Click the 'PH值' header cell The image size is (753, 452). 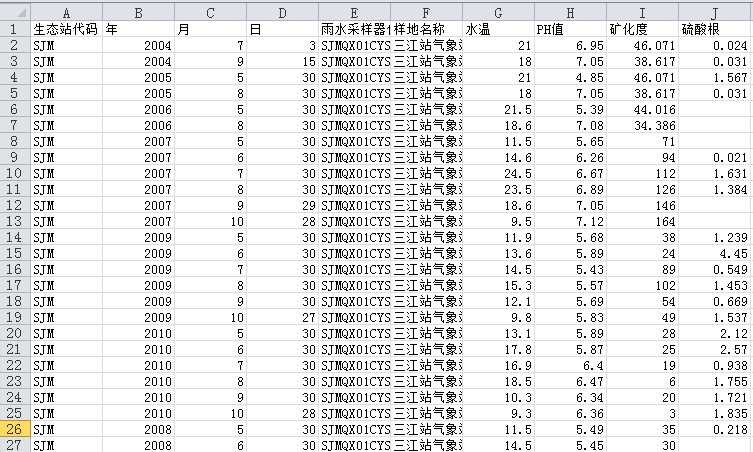point(571,29)
